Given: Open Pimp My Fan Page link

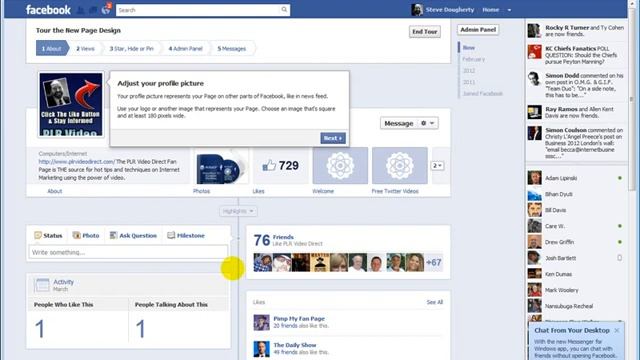Looking at the screenshot, I should click(x=299, y=318).
